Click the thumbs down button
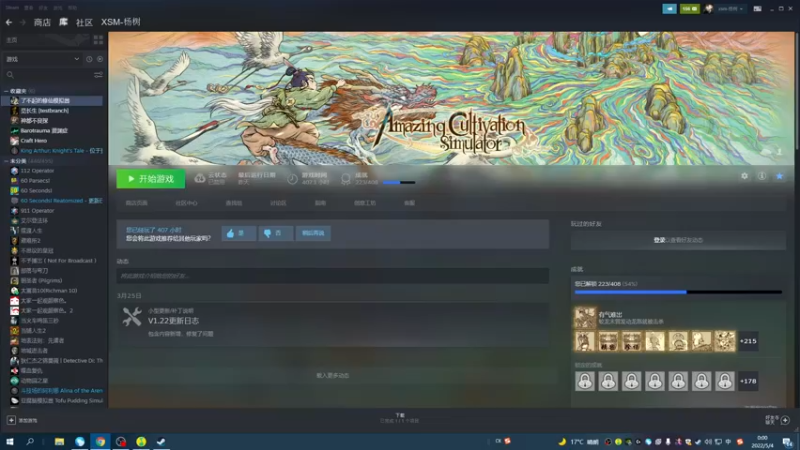This screenshot has width=800, height=450. point(276,233)
